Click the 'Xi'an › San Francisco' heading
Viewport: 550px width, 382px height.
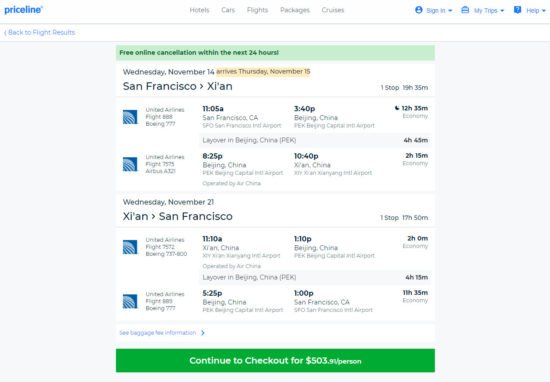click(x=177, y=216)
